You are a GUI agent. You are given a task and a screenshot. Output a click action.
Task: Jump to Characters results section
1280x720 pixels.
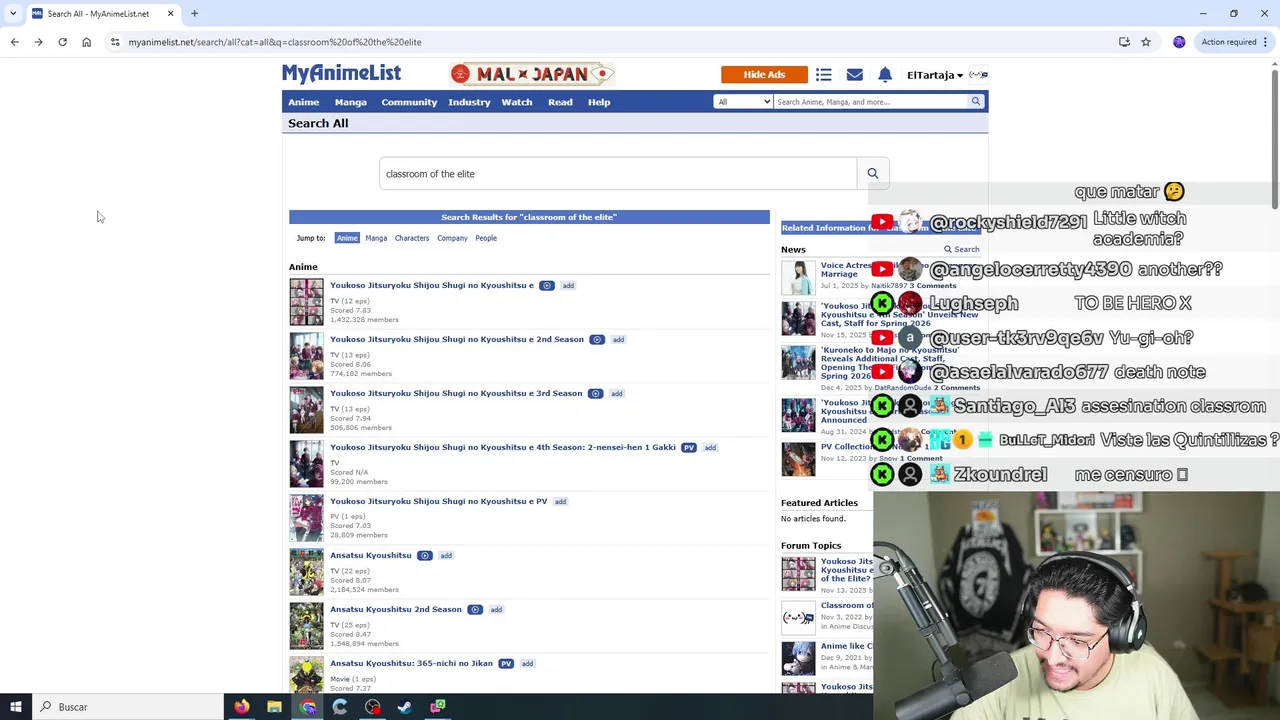412,238
